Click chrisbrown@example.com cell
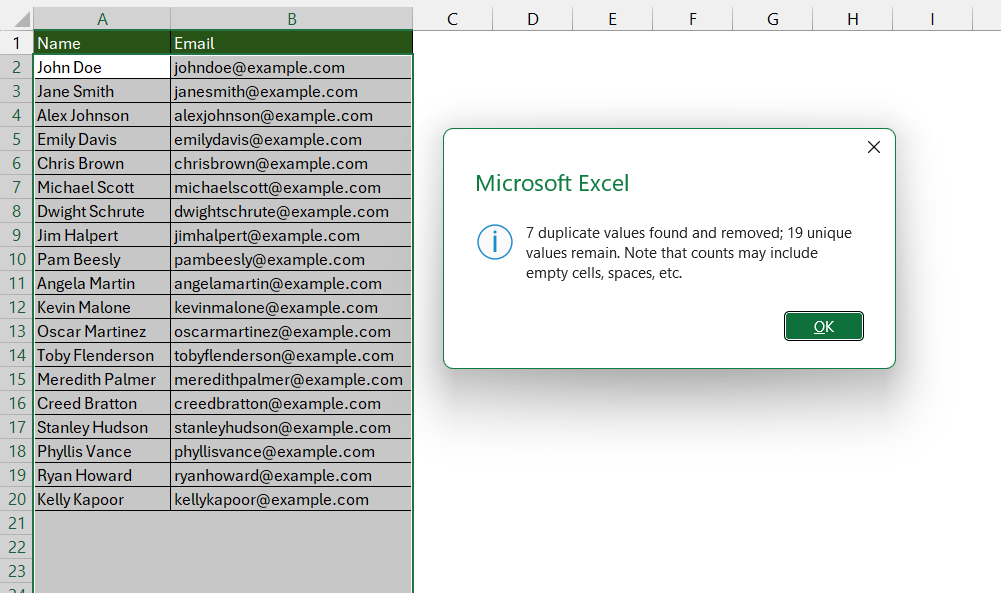 (x=292, y=163)
